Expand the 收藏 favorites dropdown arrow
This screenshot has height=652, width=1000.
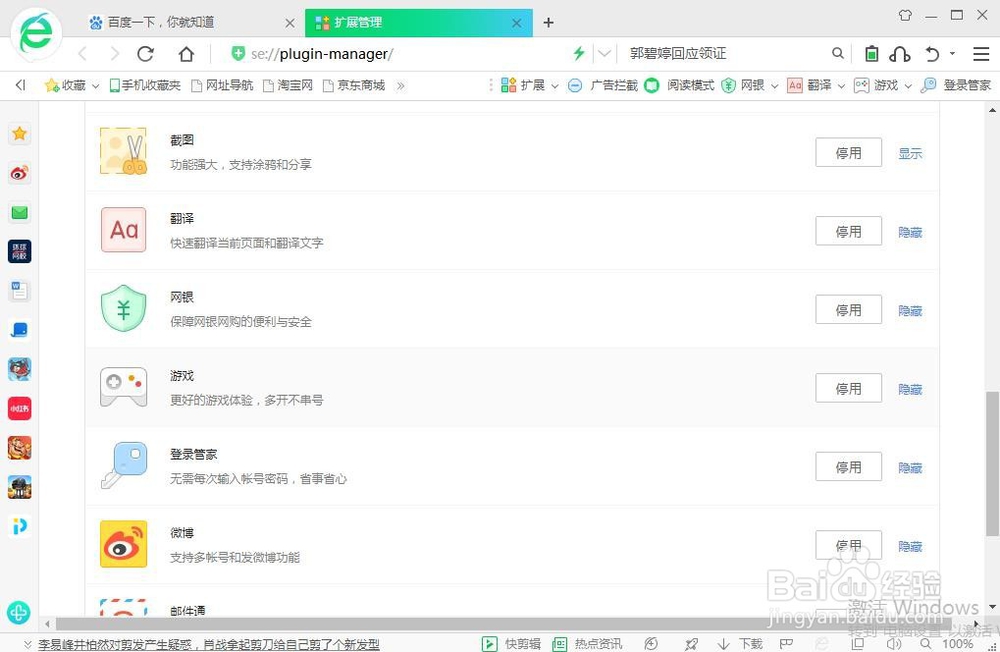coord(96,86)
